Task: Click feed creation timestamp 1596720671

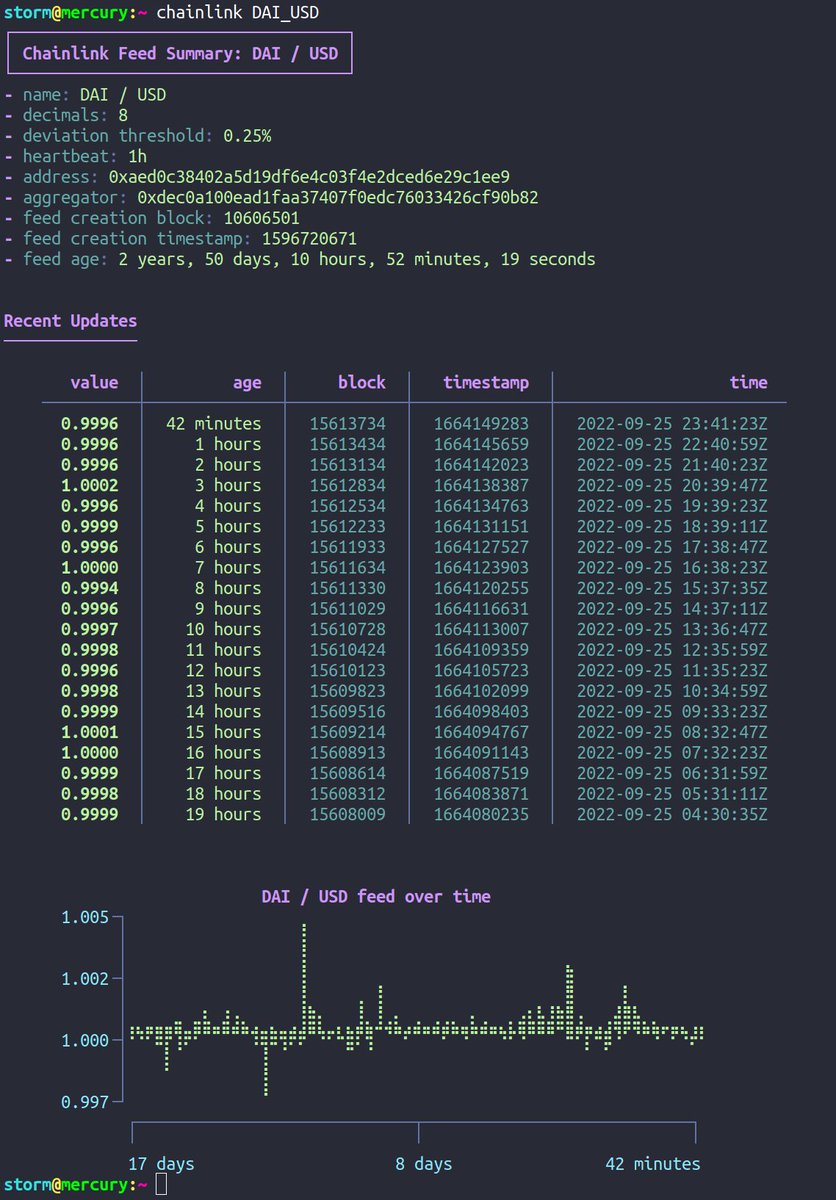Action: click(x=309, y=239)
